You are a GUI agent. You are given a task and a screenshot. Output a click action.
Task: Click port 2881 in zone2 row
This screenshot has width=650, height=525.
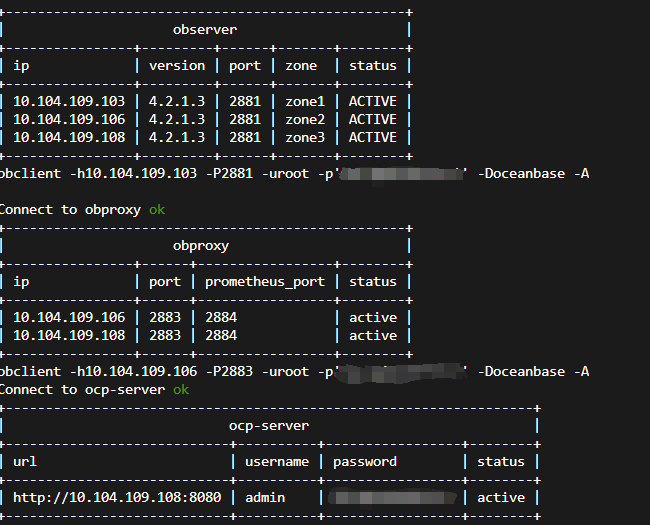tap(245, 119)
